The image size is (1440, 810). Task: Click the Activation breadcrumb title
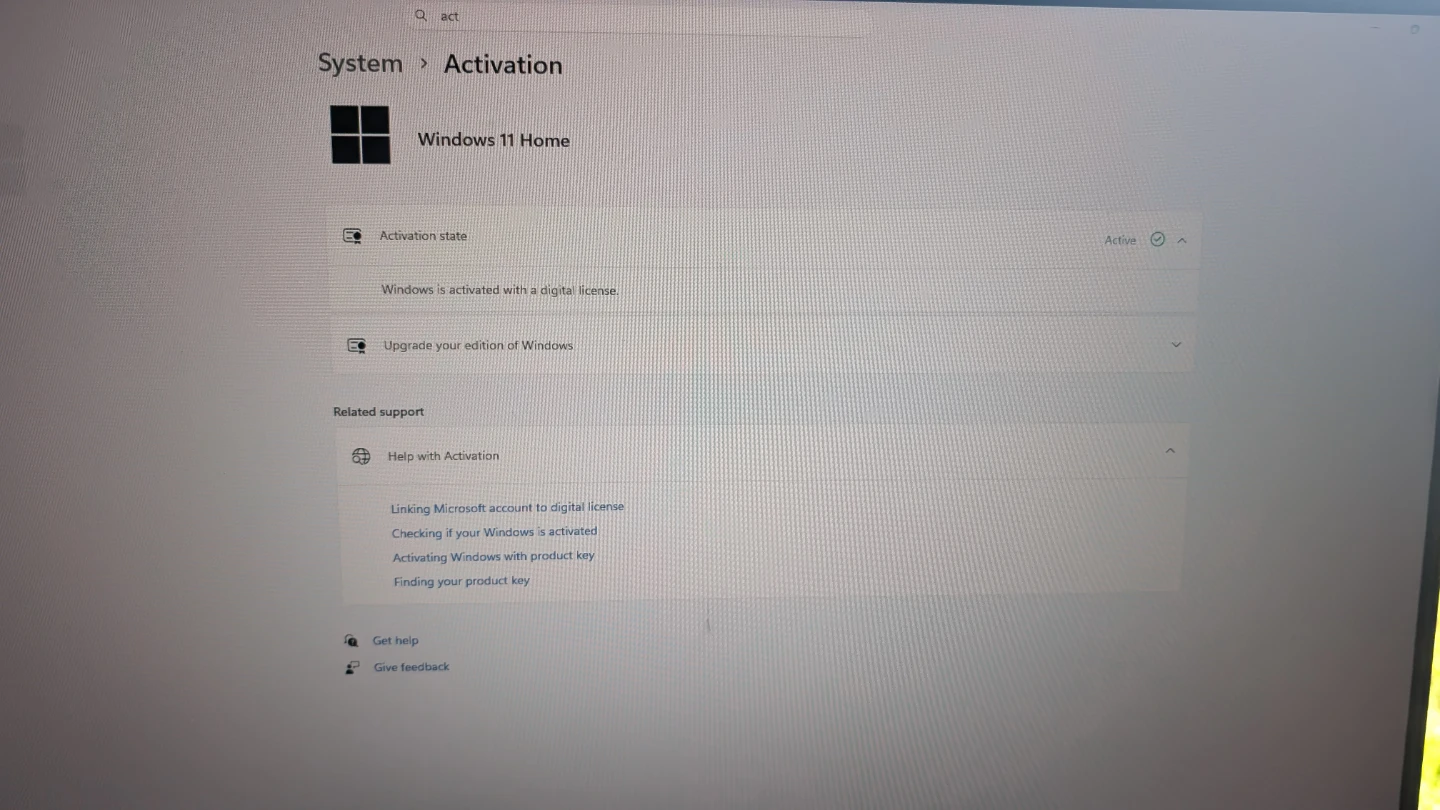point(503,65)
